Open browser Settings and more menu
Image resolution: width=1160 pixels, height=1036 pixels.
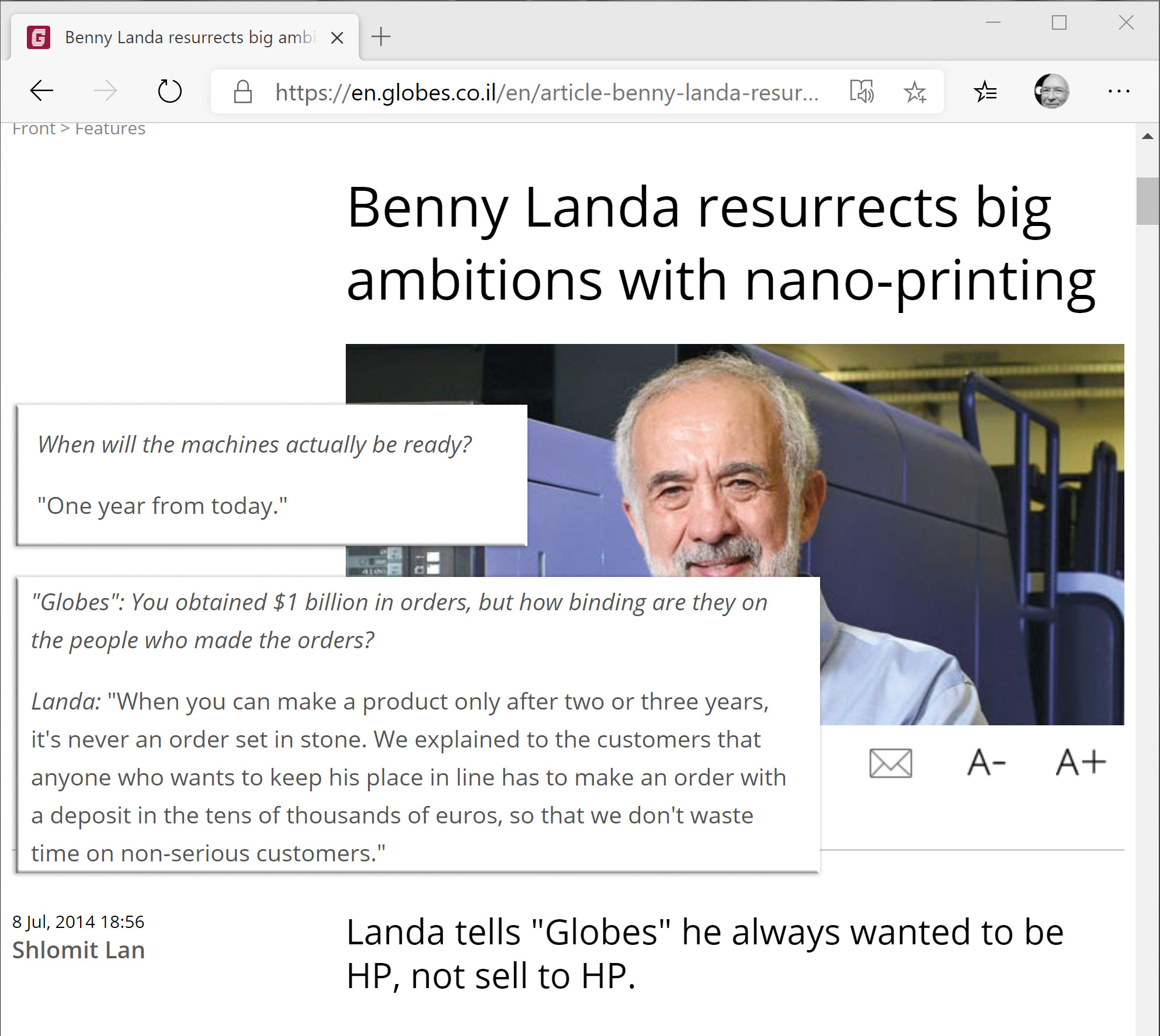pos(1119,91)
